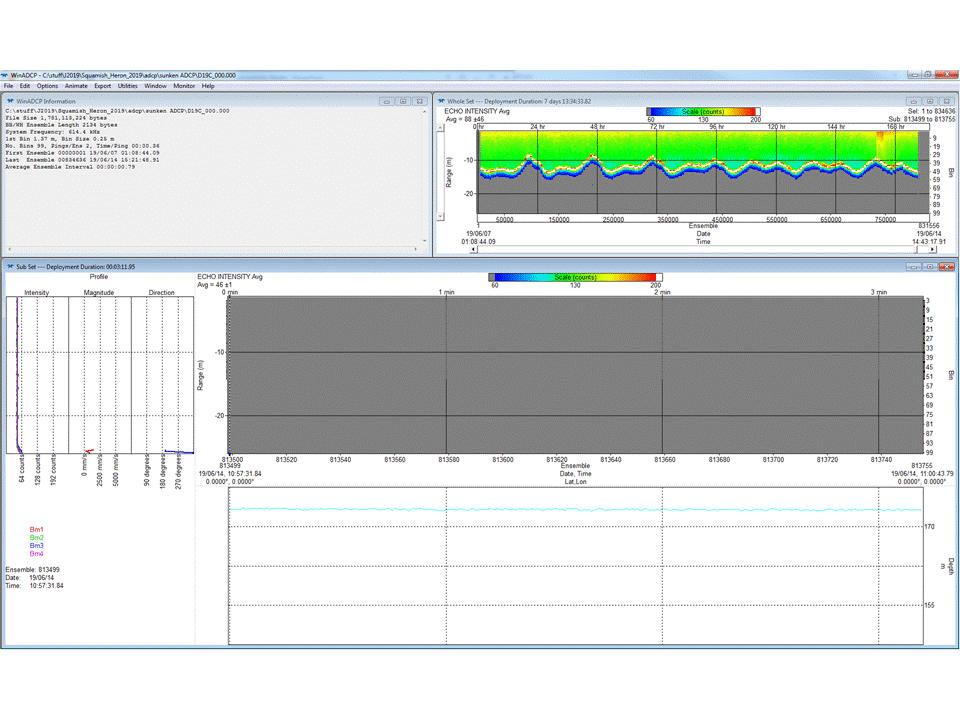Click the Information panel scroll up arrow
The width and height of the screenshot is (960, 720).
(x=424, y=112)
